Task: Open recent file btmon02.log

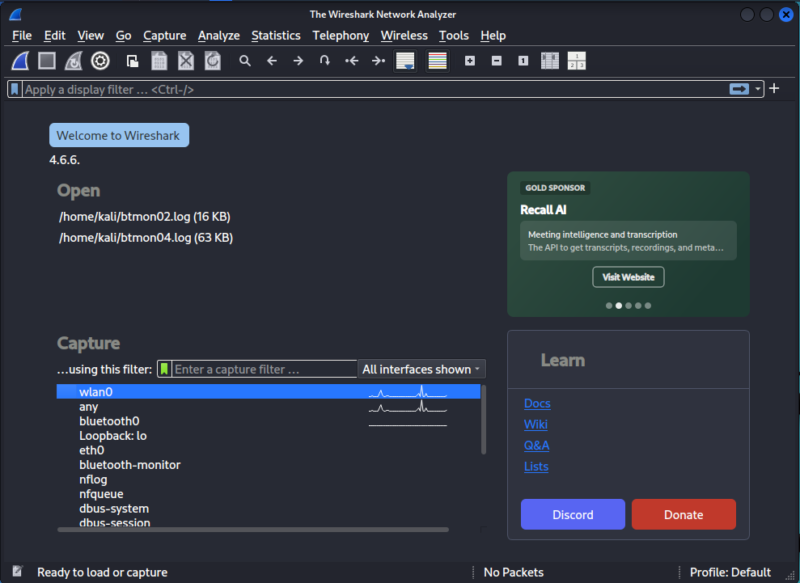Action: click(x=144, y=217)
